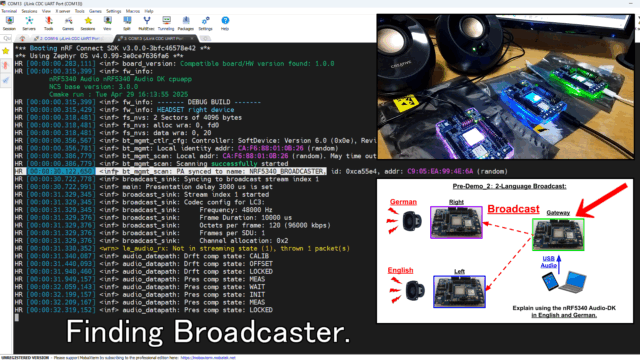Click the Servers toolbar icon
640x360 pixels.
pyautogui.click(x=29, y=23)
